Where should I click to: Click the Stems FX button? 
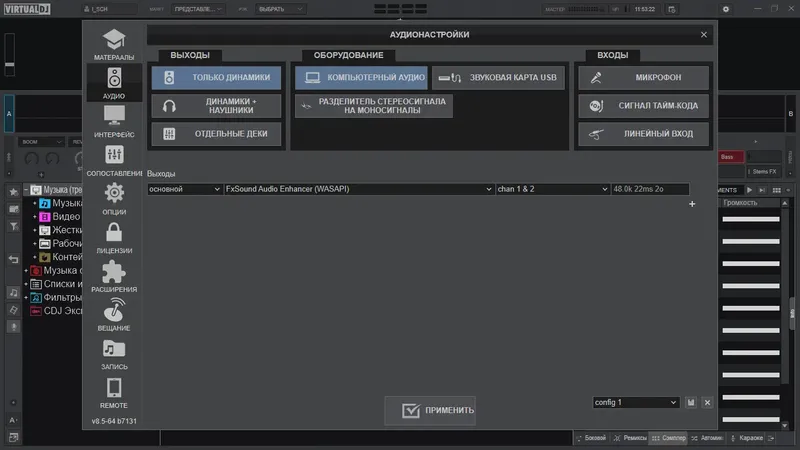point(764,171)
